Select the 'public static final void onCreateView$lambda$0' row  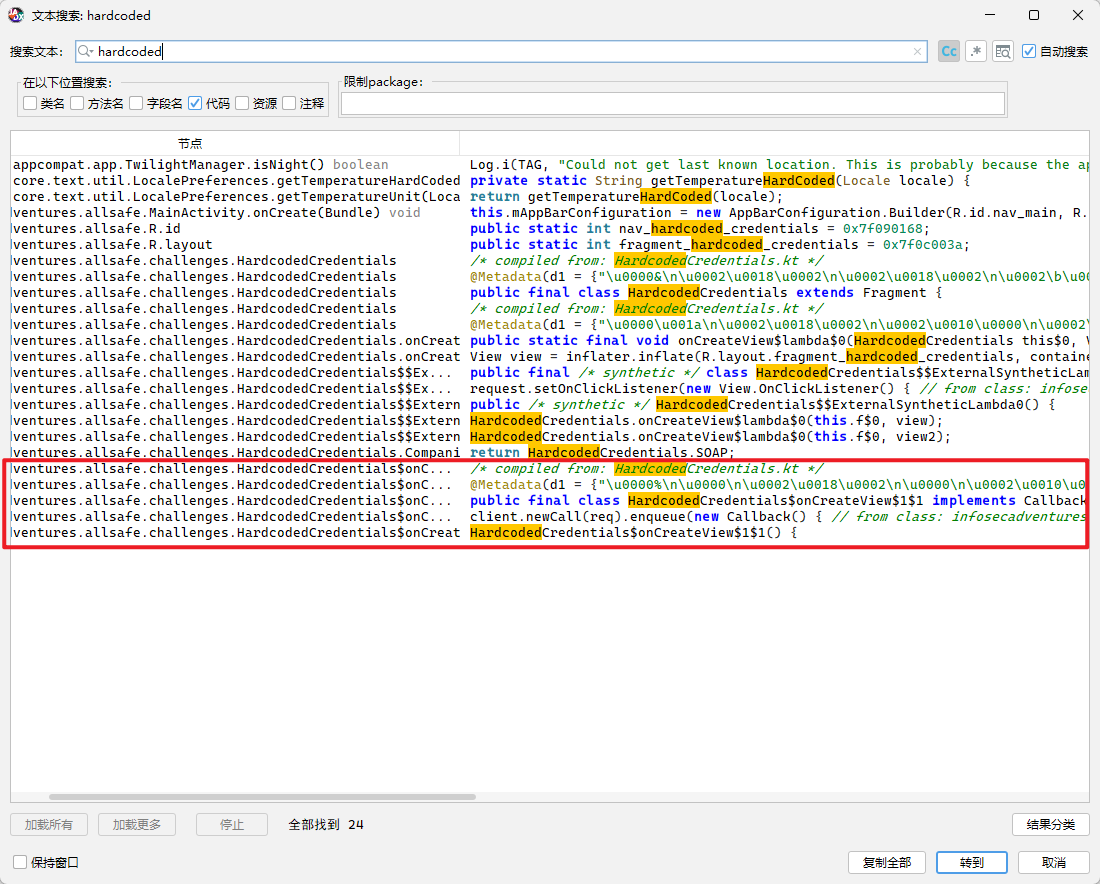(550, 341)
